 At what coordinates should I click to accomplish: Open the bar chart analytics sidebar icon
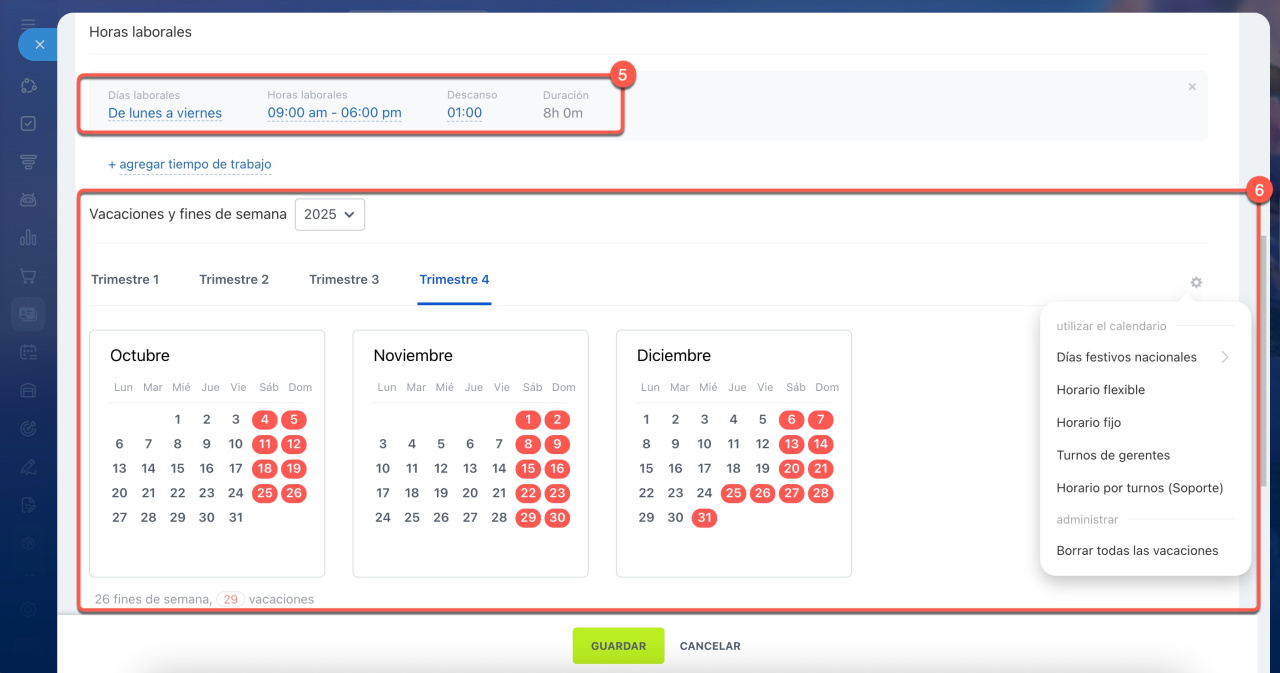28,238
